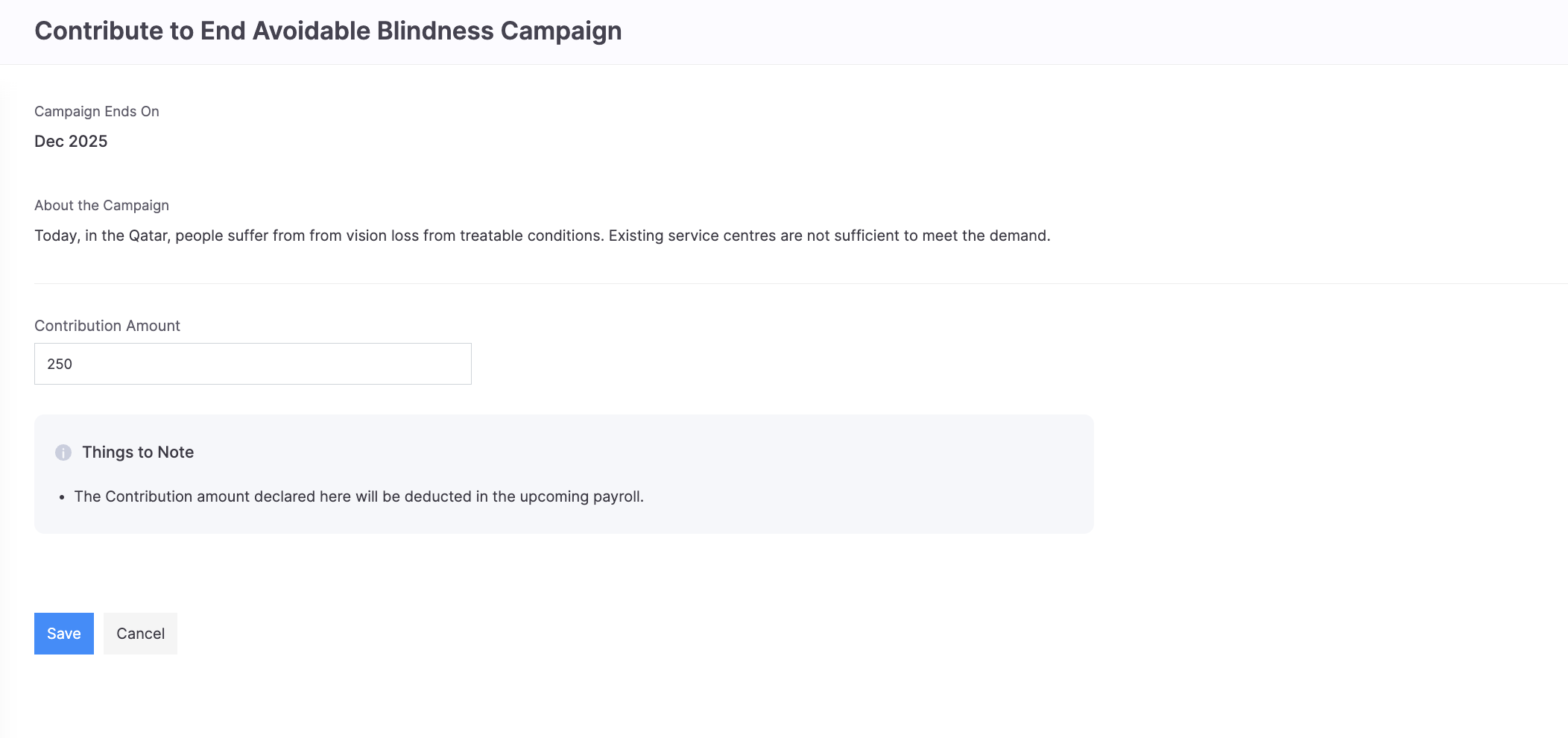Click the bullet point before the note
Screen dimensions: 1568x738
62,498
